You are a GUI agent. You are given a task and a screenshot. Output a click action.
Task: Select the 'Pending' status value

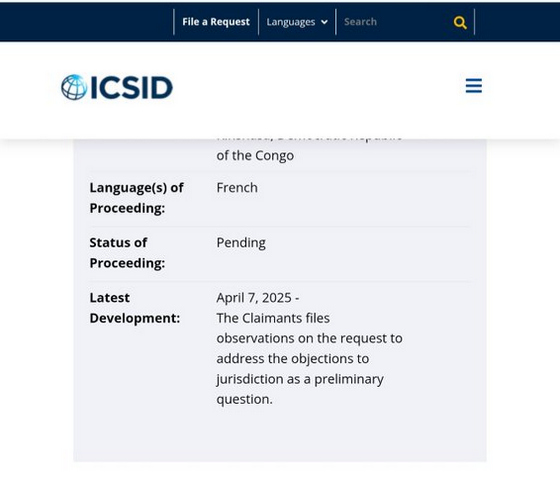click(x=241, y=243)
